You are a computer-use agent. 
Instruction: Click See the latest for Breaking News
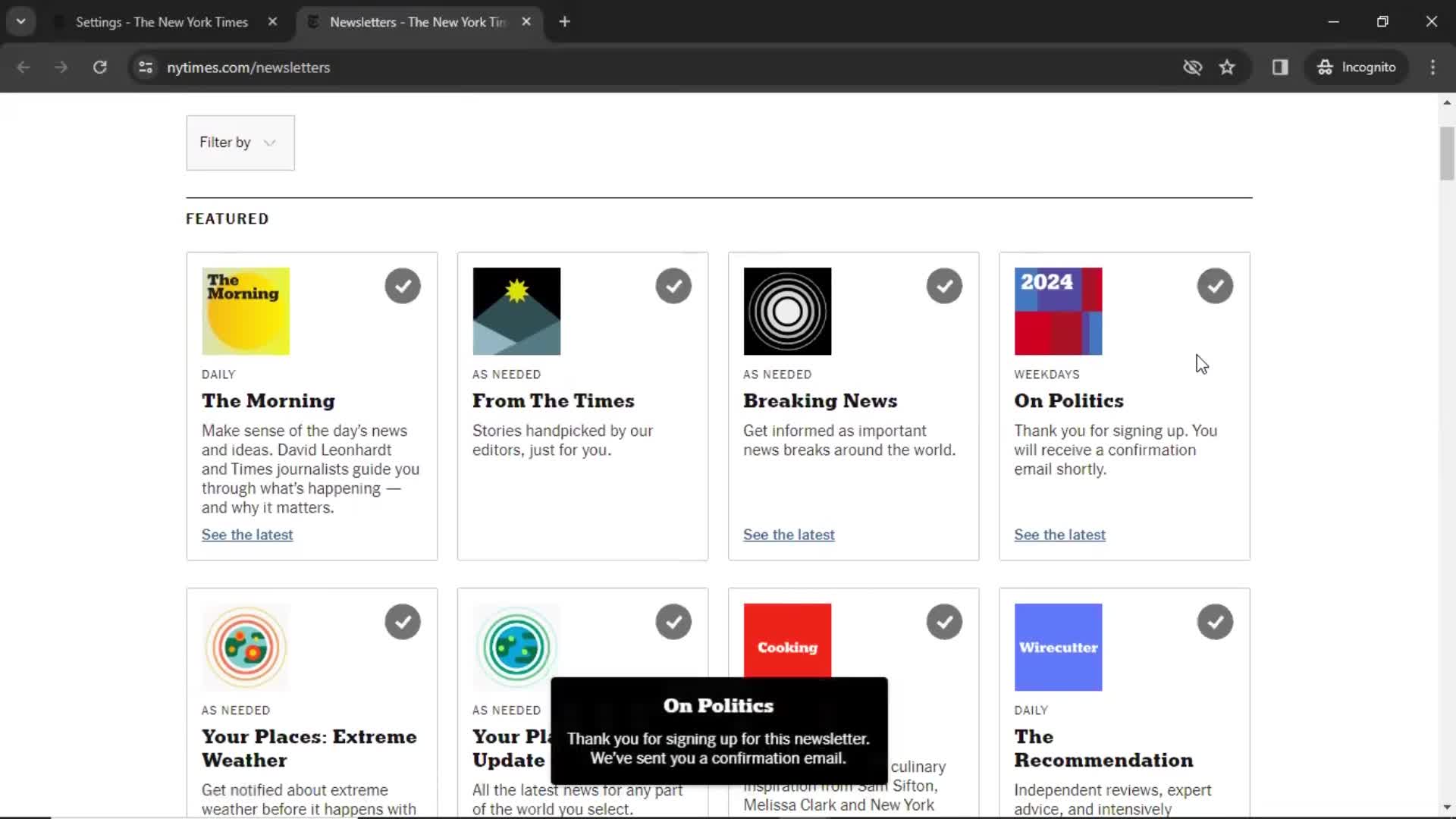click(x=789, y=534)
